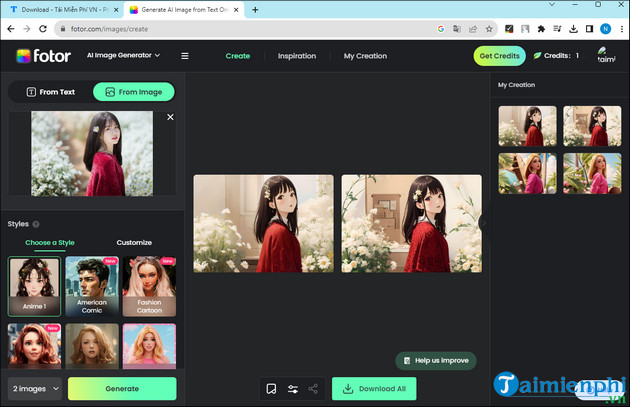Switch to Choose a Style tab

click(50, 242)
